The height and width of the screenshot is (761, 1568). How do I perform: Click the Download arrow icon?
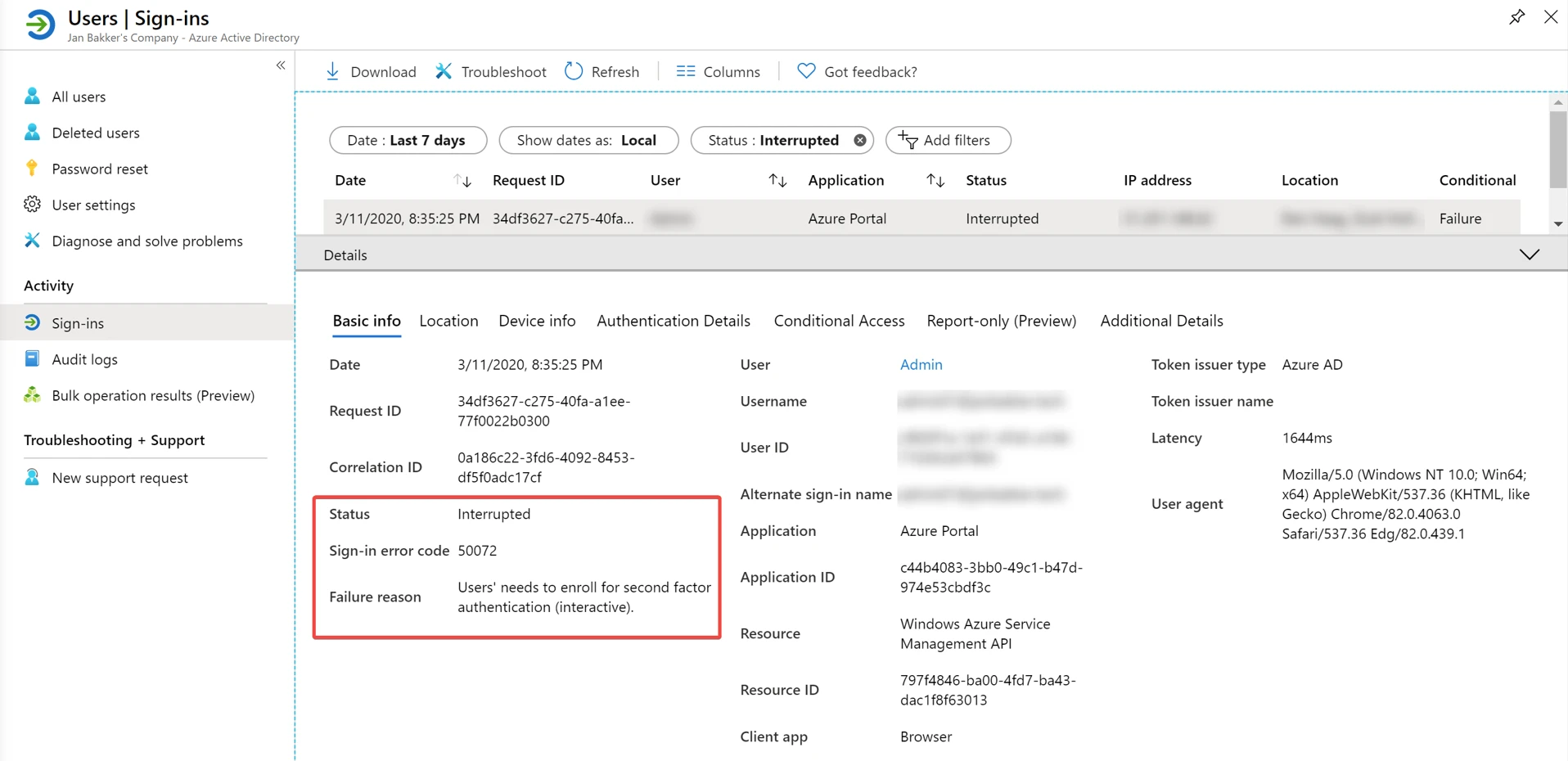click(332, 71)
